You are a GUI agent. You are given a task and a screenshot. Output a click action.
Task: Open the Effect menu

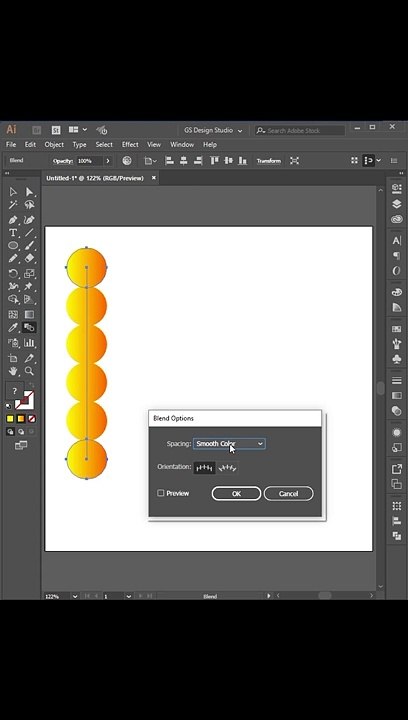pyautogui.click(x=130, y=145)
